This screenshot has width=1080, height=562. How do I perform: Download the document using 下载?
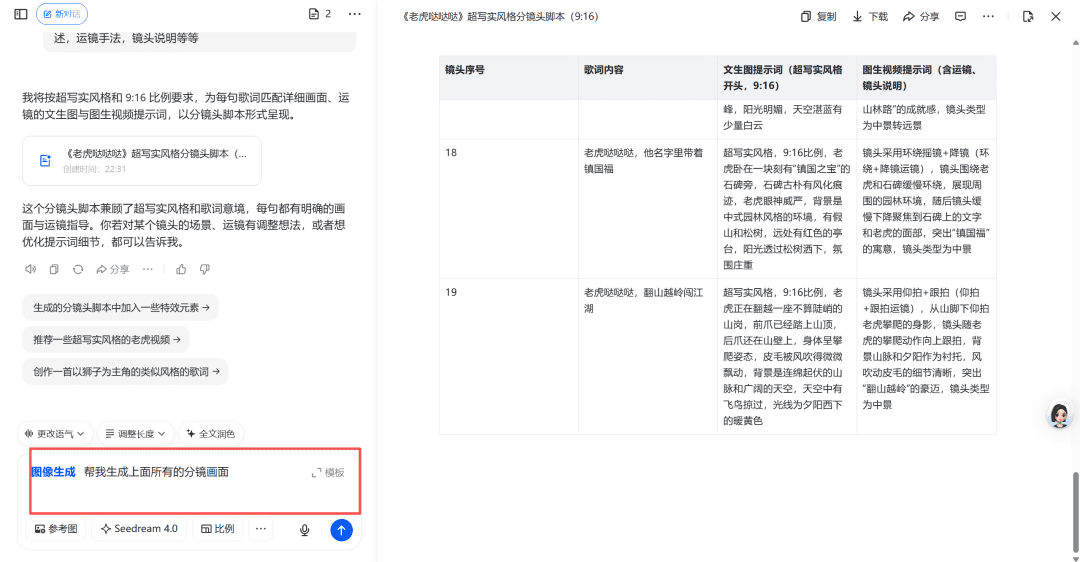pyautogui.click(x=869, y=16)
